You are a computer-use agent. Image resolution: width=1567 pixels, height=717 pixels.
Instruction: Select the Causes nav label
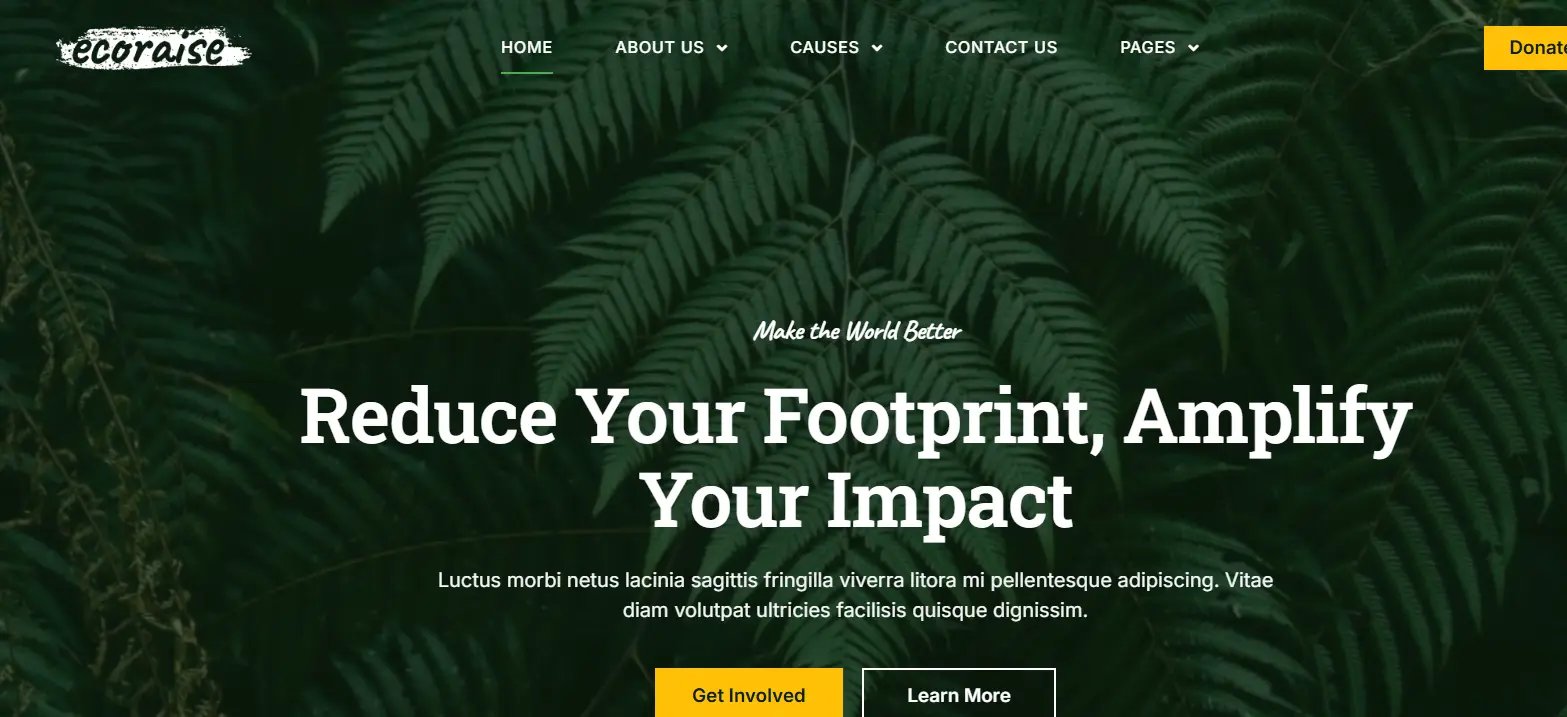[x=824, y=47]
